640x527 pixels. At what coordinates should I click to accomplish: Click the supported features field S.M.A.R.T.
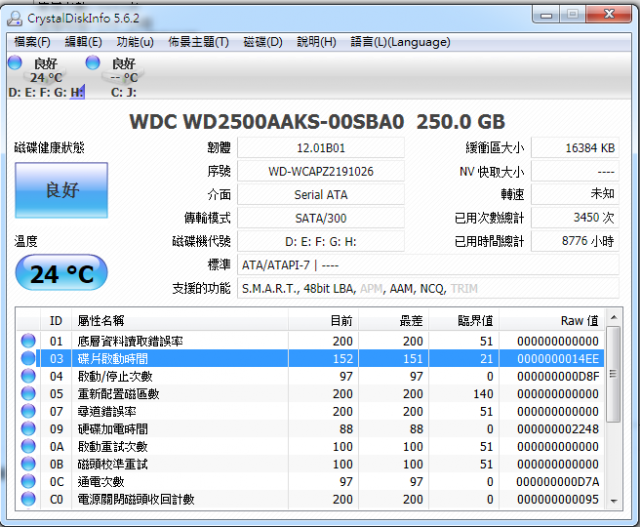click(428, 289)
